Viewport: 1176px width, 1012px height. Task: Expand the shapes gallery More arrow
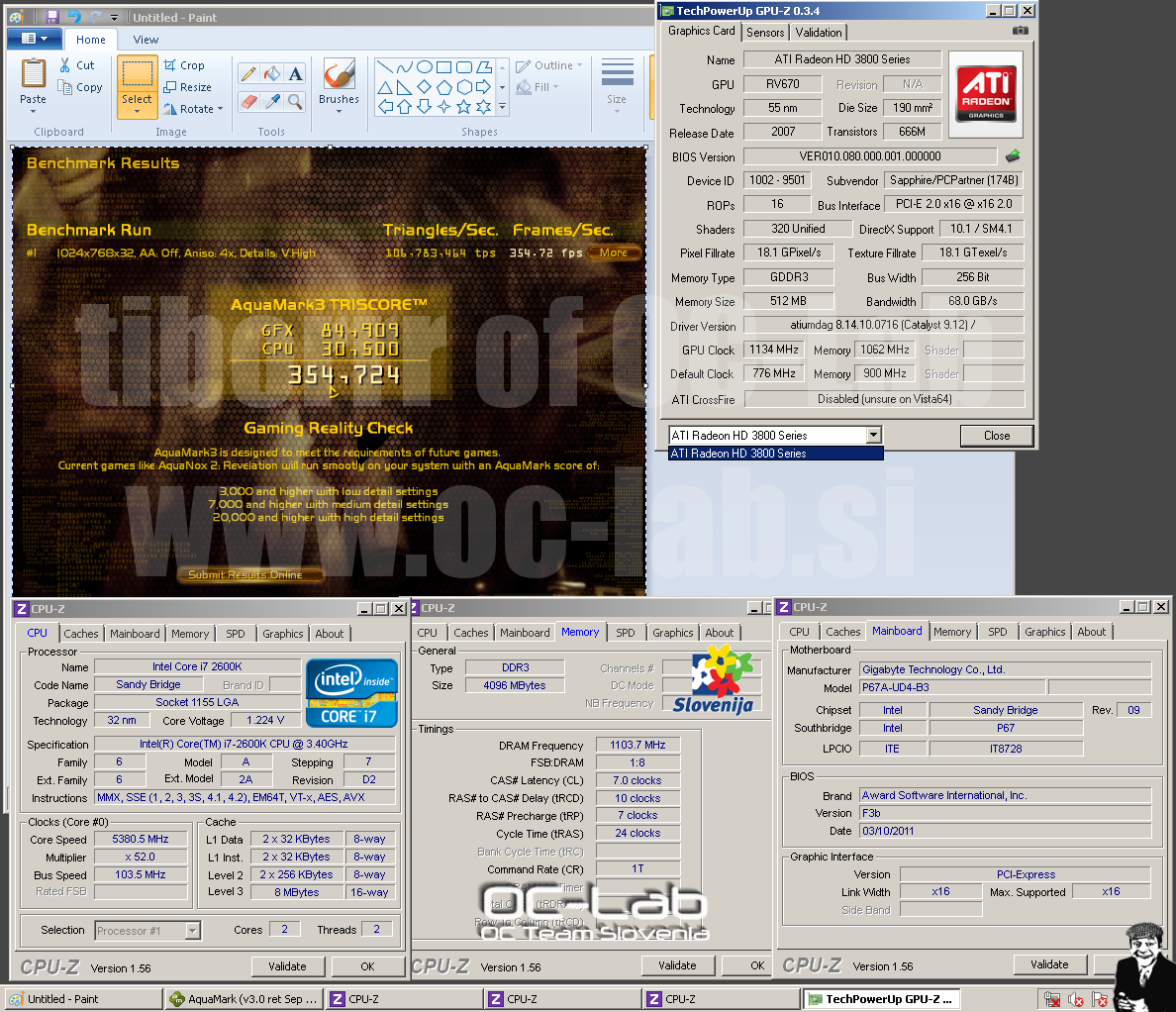pyautogui.click(x=503, y=107)
